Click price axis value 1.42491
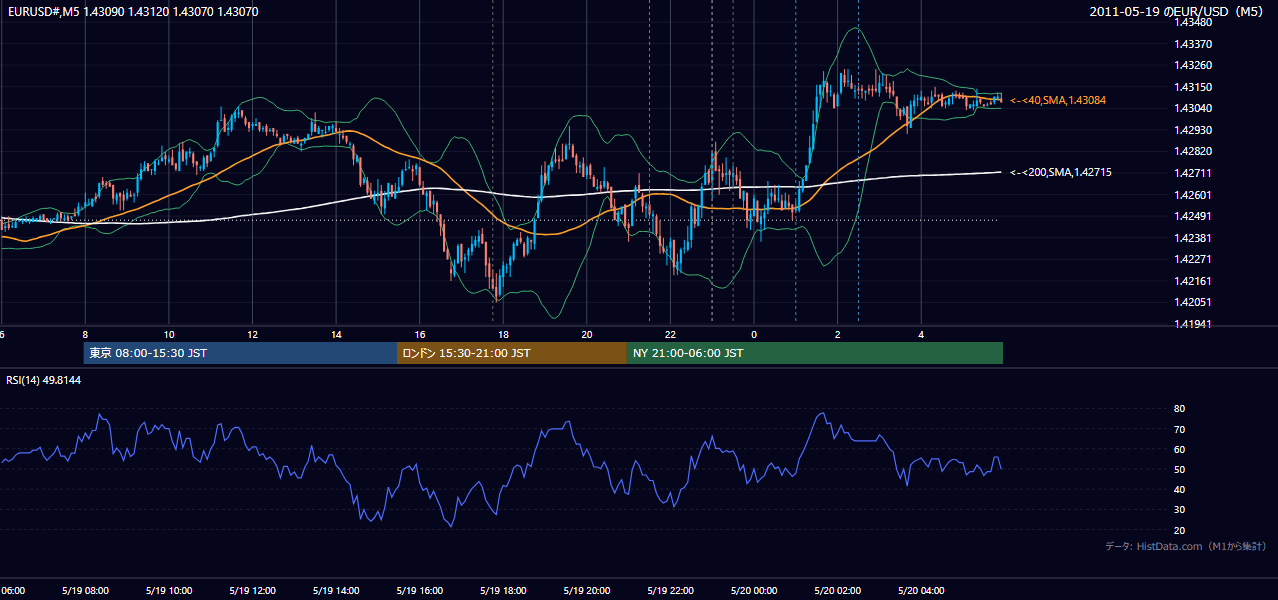The height and width of the screenshot is (600, 1278). [x=1192, y=216]
